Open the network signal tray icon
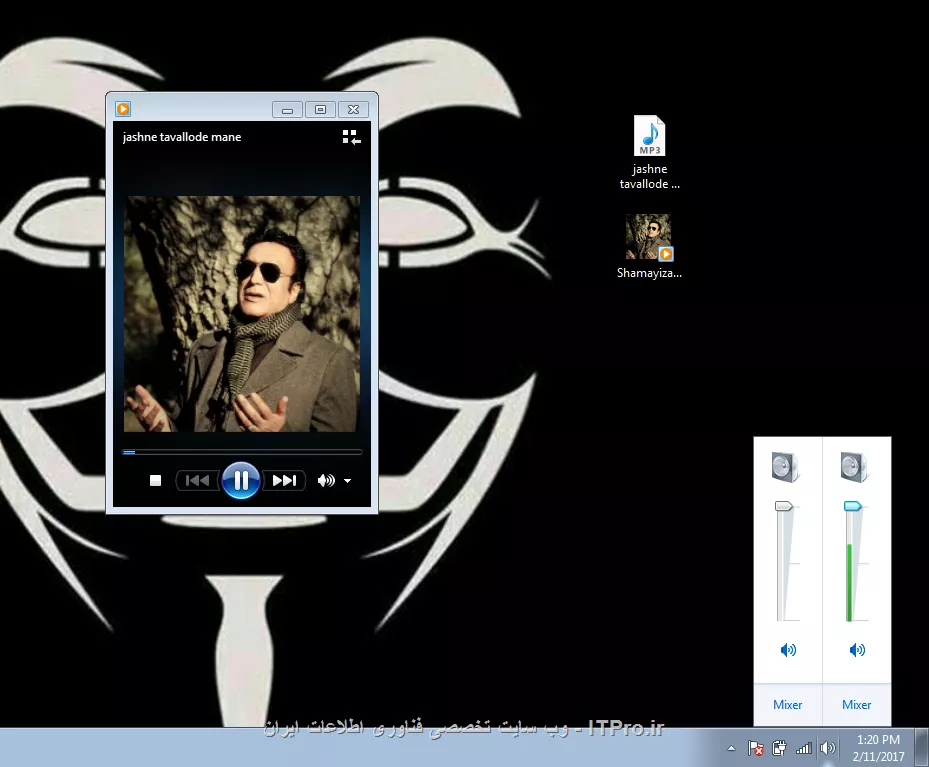 803,749
